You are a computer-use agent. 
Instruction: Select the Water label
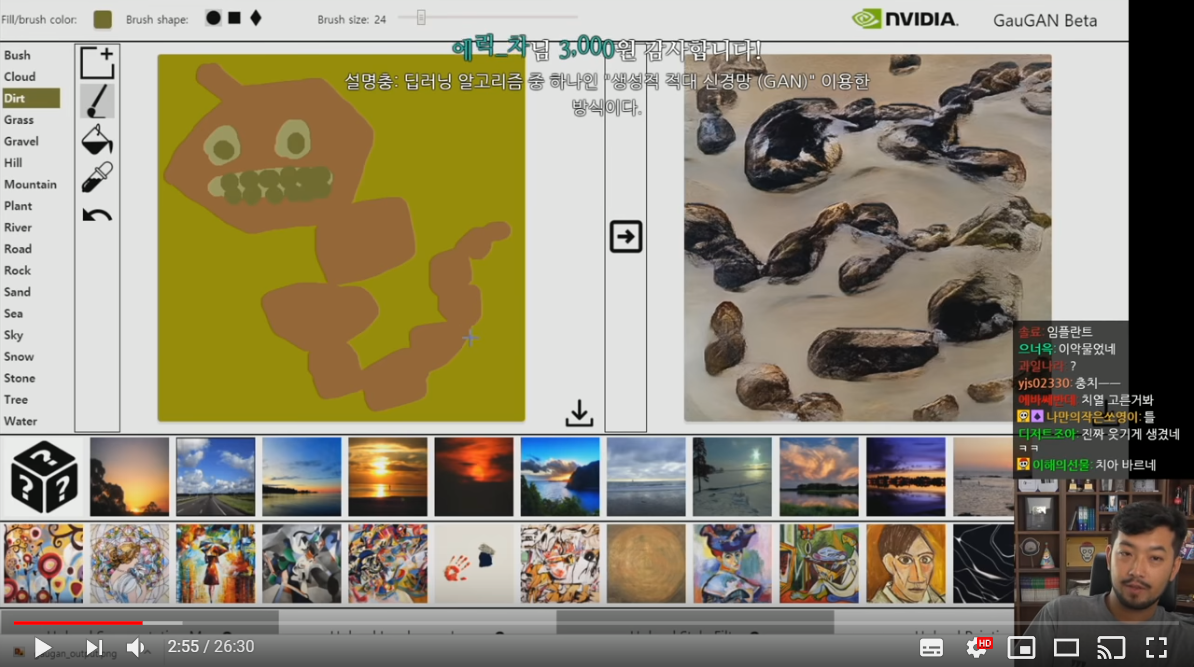pos(20,421)
